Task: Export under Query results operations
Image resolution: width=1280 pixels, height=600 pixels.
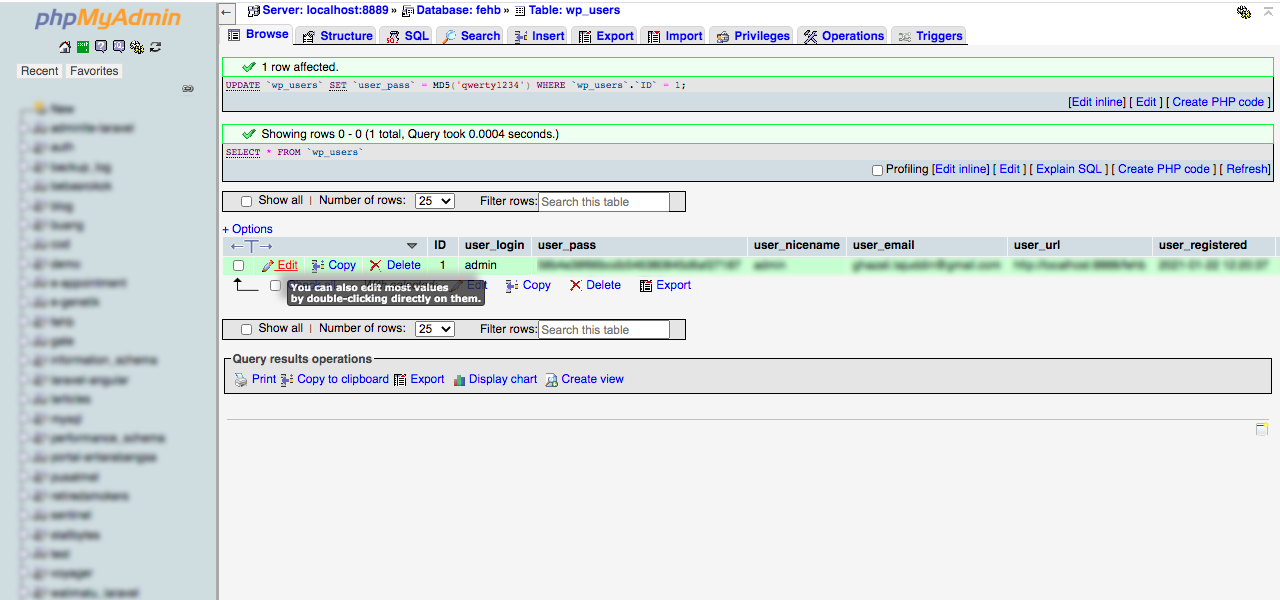Action: point(419,379)
